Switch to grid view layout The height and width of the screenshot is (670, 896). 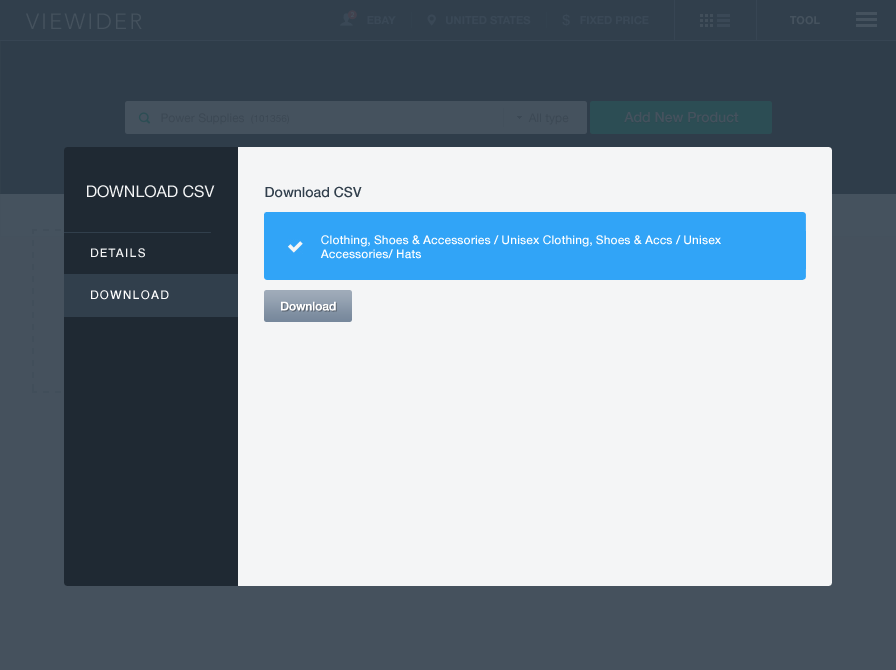point(706,20)
